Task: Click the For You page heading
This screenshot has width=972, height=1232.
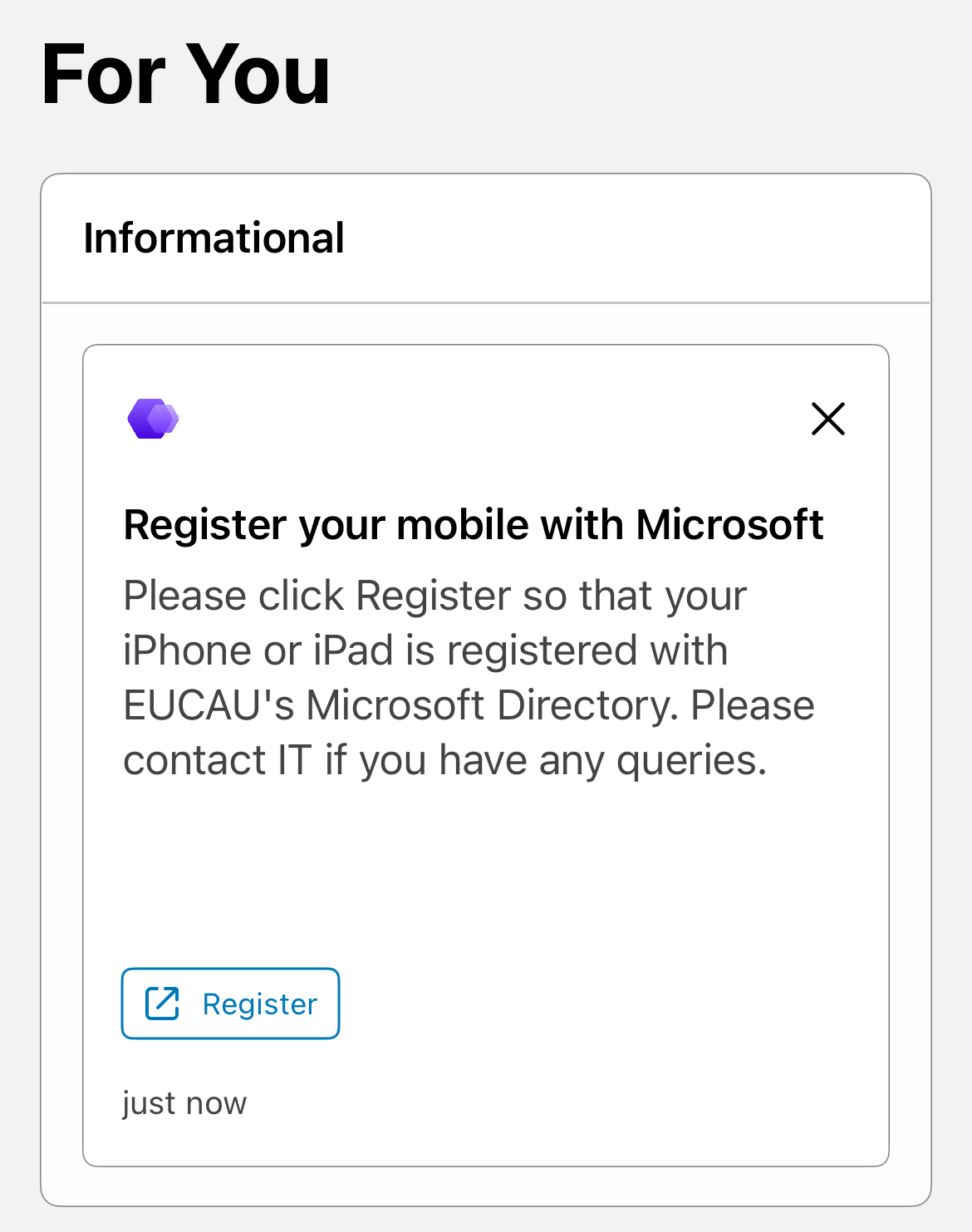Action: coord(185,75)
